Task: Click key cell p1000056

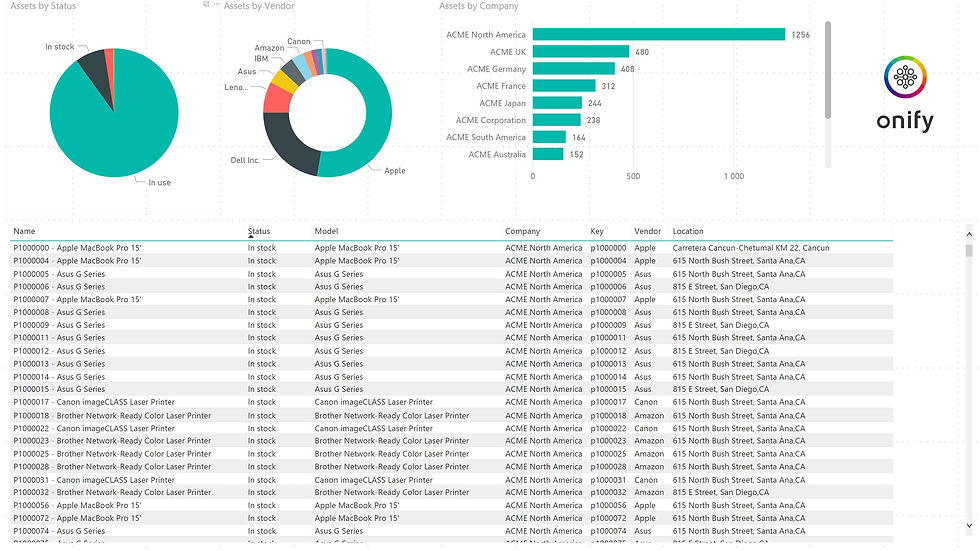Action: click(x=608, y=505)
